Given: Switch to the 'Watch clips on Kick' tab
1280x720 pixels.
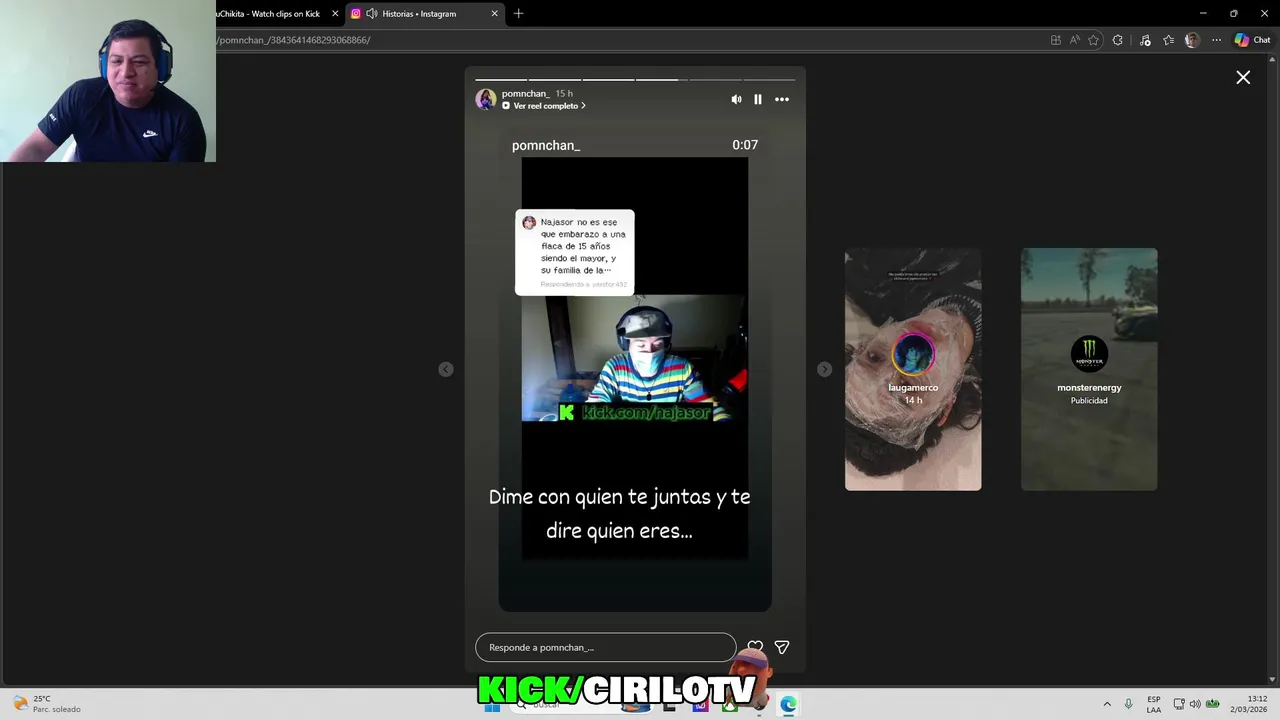Looking at the screenshot, I should point(270,14).
